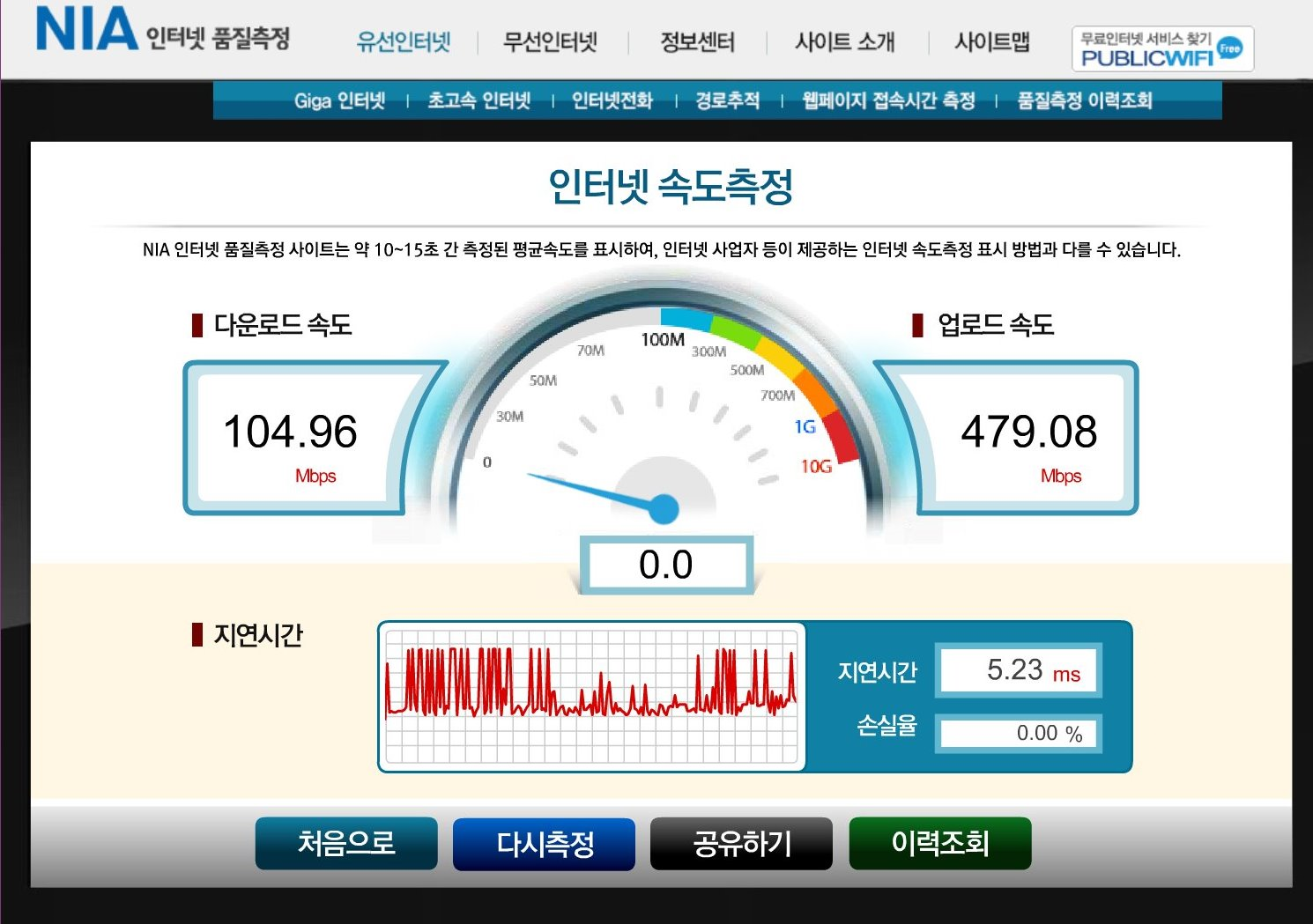Click the speedometer needle hub
This screenshot has width=1313, height=924.
coord(664,508)
